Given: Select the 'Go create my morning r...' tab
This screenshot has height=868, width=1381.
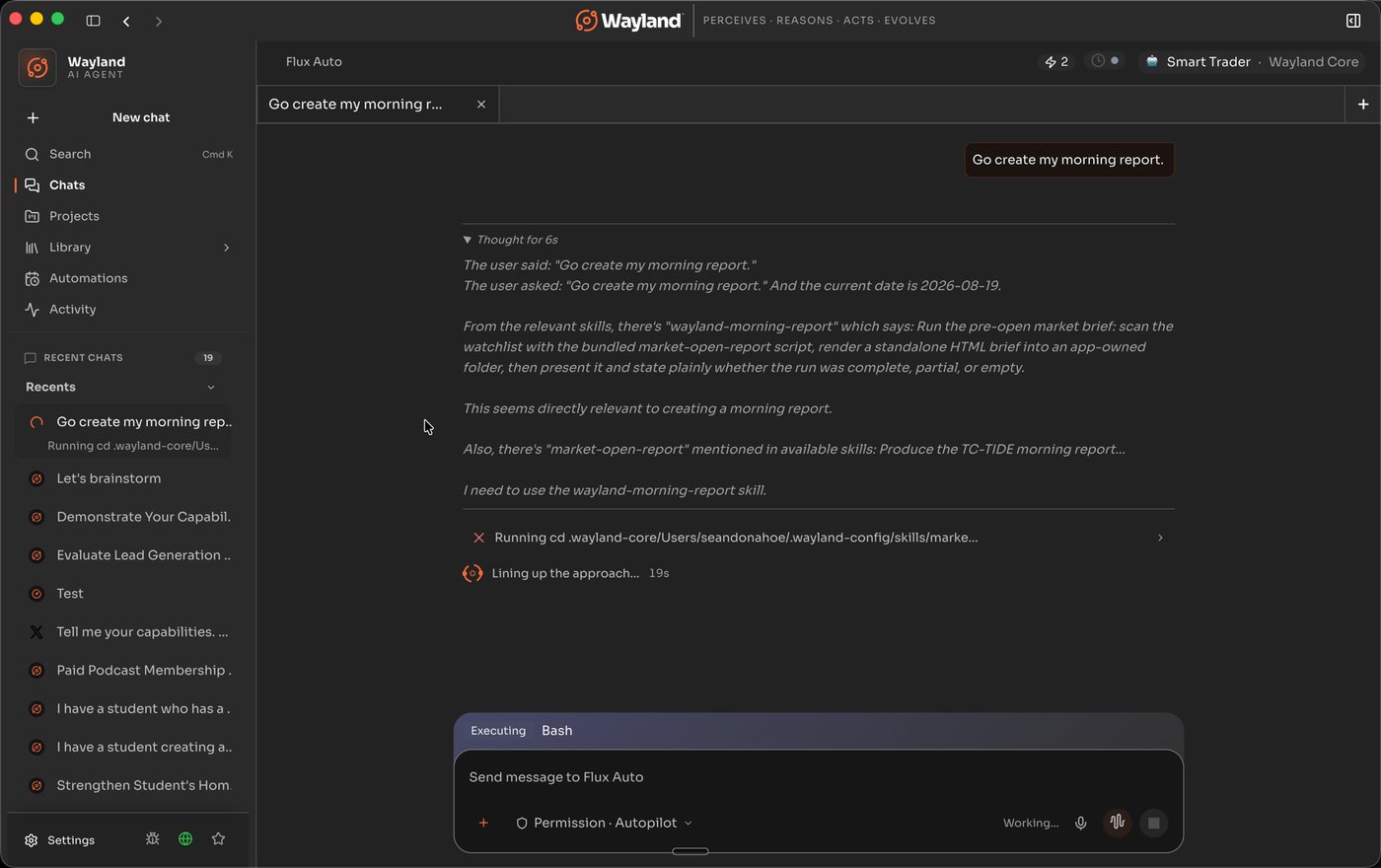Looking at the screenshot, I should click(378, 105).
